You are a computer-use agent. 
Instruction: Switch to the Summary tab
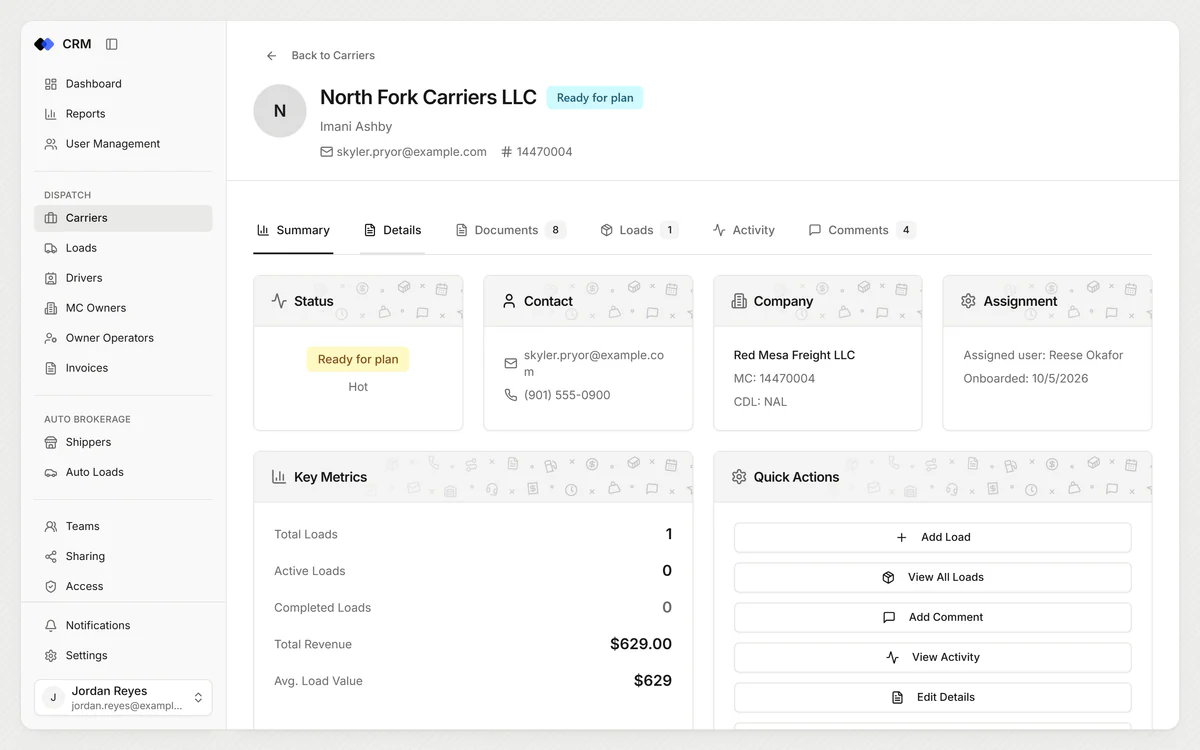tap(293, 230)
